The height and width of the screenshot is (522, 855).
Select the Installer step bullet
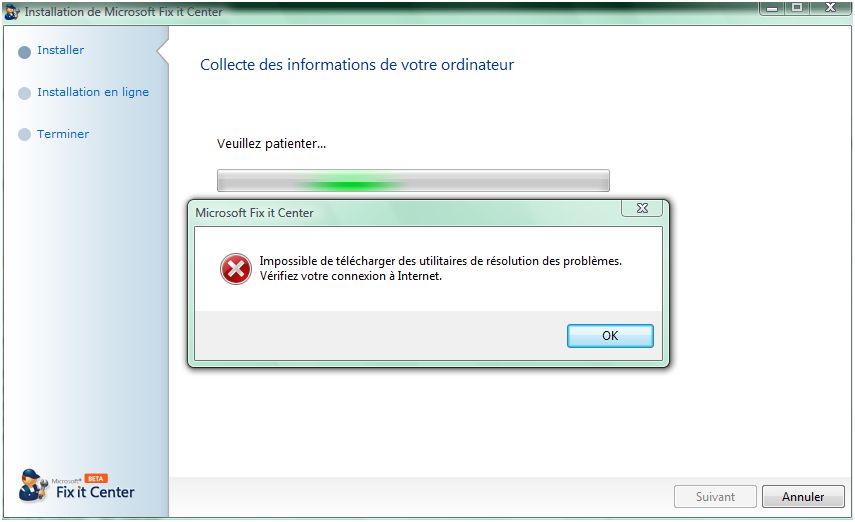tap(25, 52)
